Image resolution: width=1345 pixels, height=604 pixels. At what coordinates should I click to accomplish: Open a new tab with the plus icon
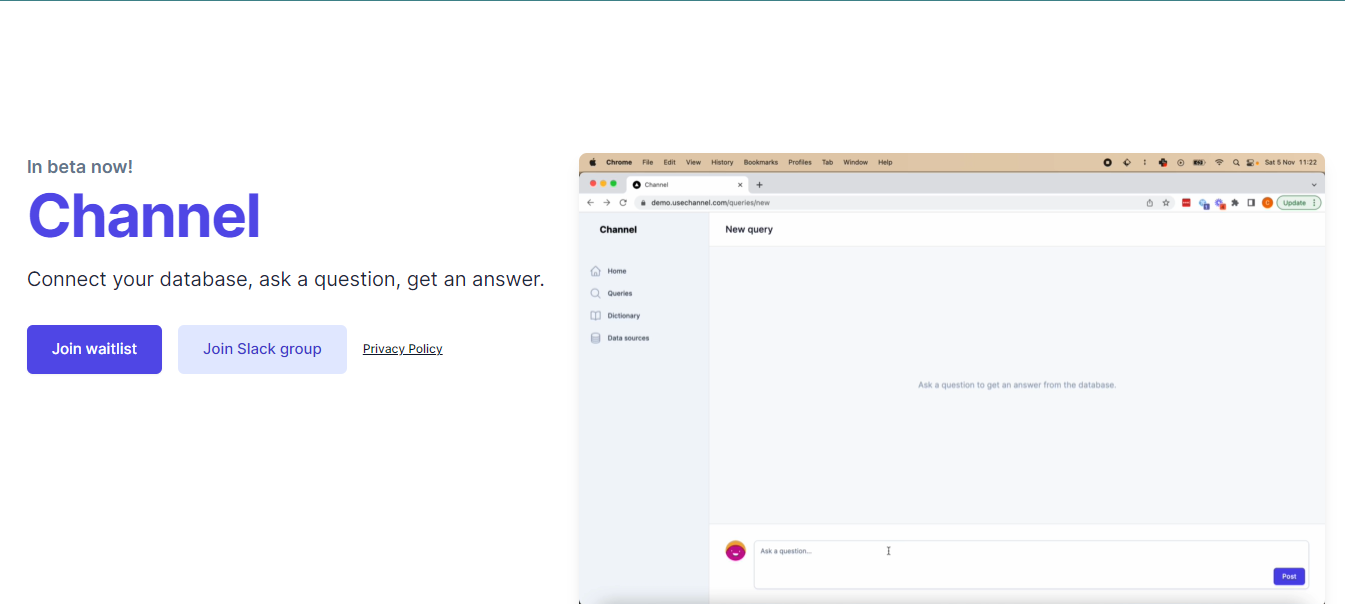coord(759,185)
